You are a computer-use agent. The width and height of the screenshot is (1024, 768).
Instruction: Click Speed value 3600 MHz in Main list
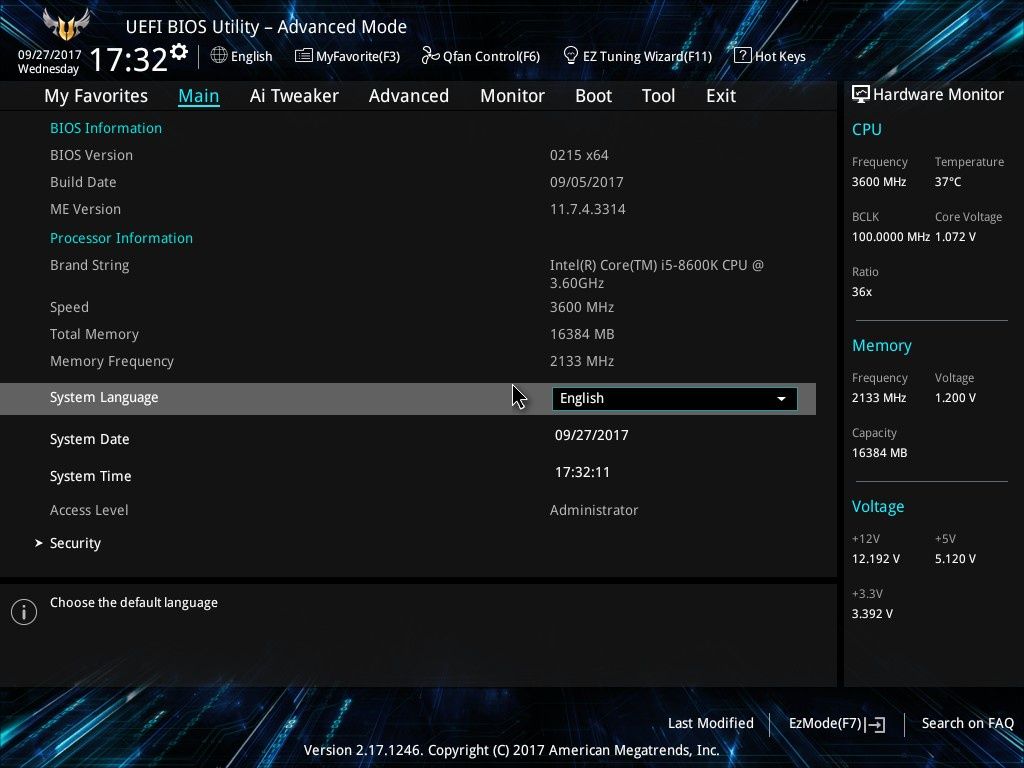coord(582,307)
